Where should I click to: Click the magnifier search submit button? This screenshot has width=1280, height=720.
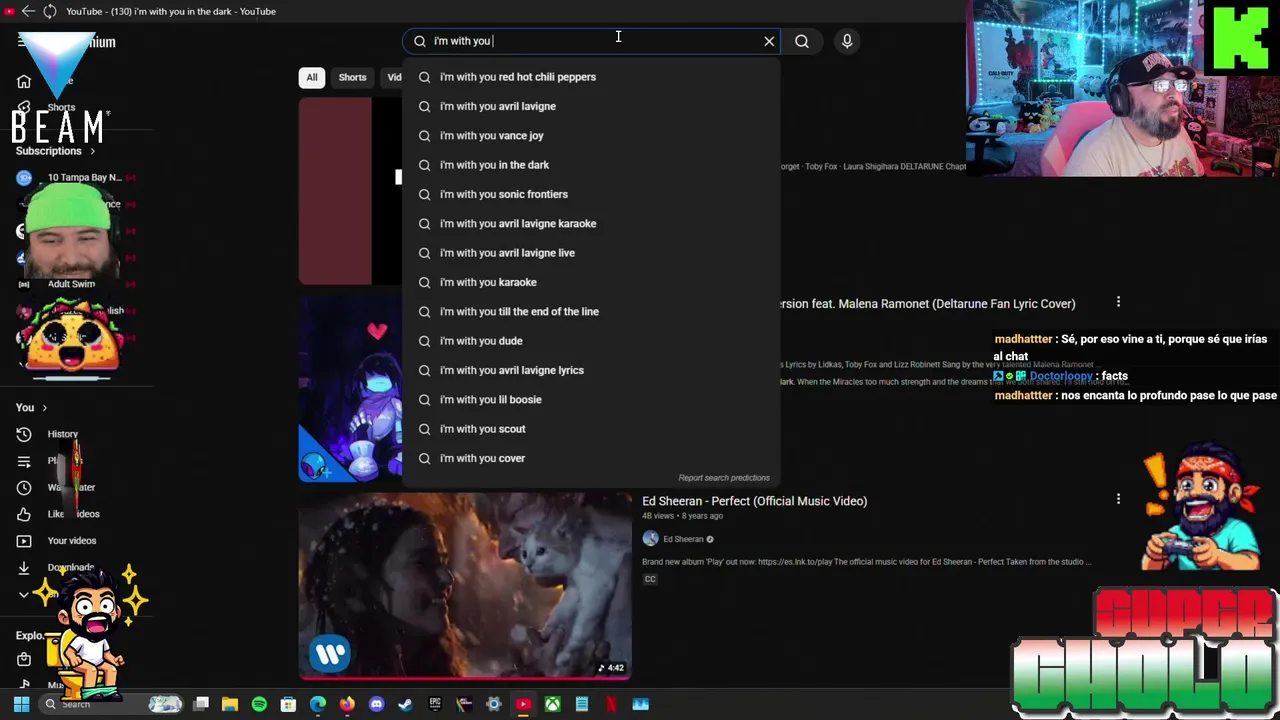(802, 41)
